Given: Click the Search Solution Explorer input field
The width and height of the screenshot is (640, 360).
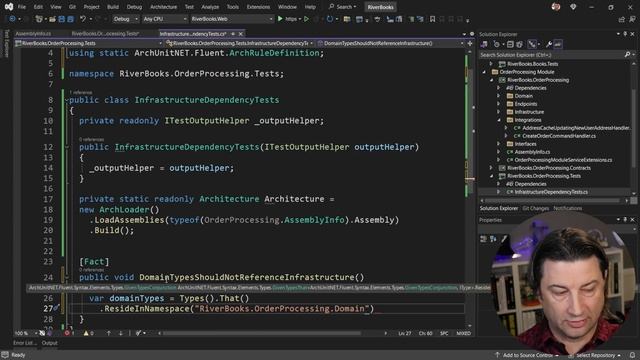Looking at the screenshot, I should [551, 54].
